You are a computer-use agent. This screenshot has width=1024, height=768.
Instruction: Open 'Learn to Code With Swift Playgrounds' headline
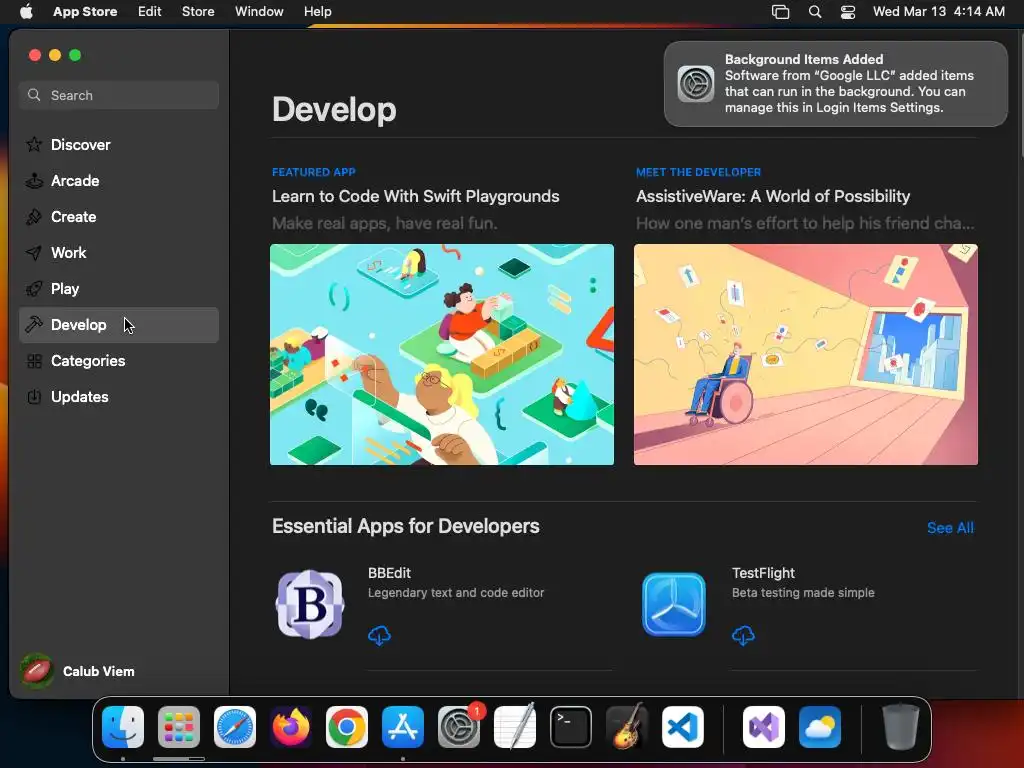click(x=415, y=197)
